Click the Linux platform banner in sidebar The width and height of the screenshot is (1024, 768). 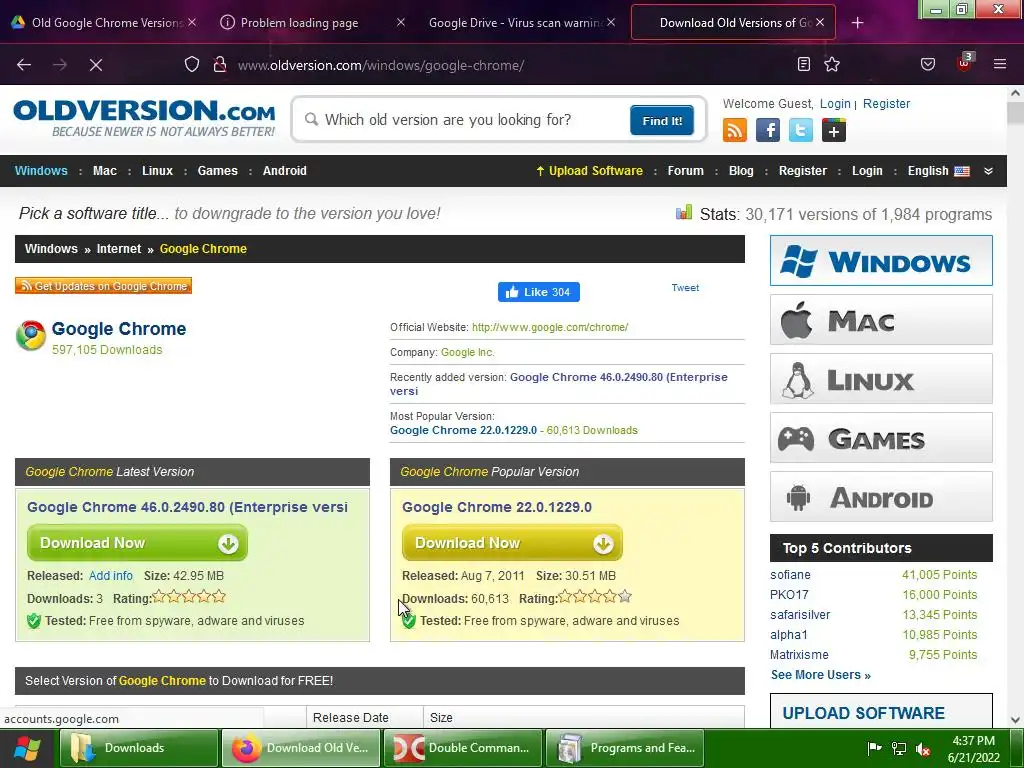(881, 379)
